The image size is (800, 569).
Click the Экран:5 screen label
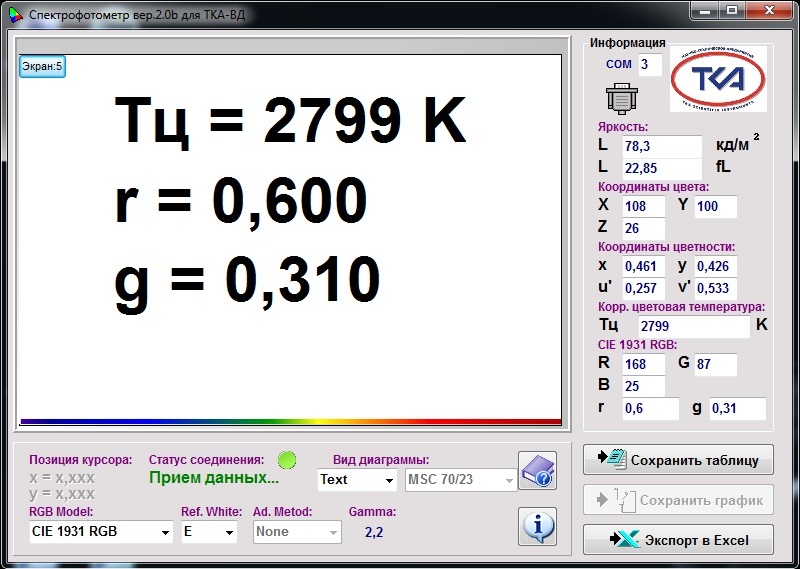tap(42, 67)
